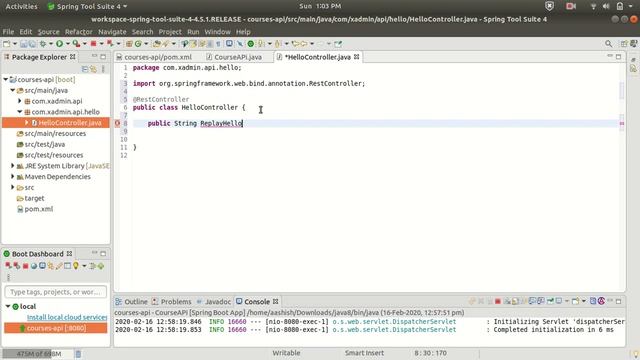Collapse the courses-api project node
Screen dimensions: 640x360
coord(6,80)
